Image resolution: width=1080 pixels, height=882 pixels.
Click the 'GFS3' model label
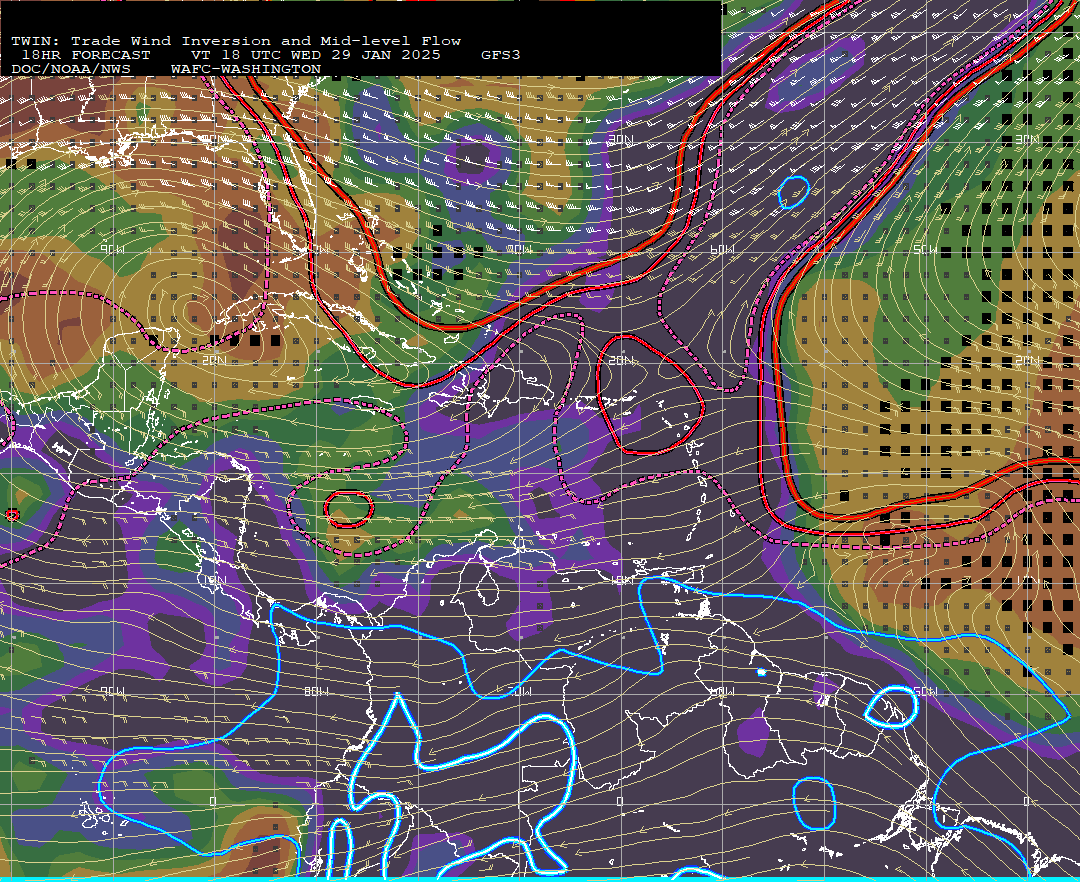[501, 55]
